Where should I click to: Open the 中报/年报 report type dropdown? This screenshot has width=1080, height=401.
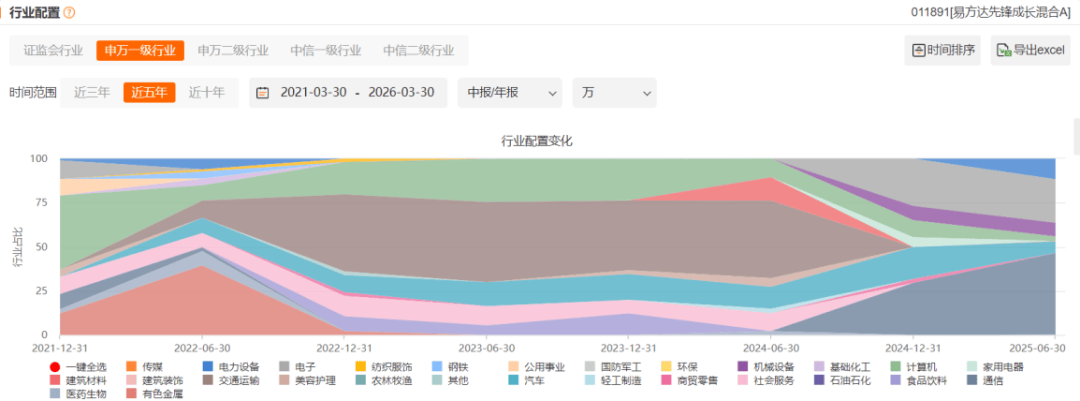click(x=509, y=93)
